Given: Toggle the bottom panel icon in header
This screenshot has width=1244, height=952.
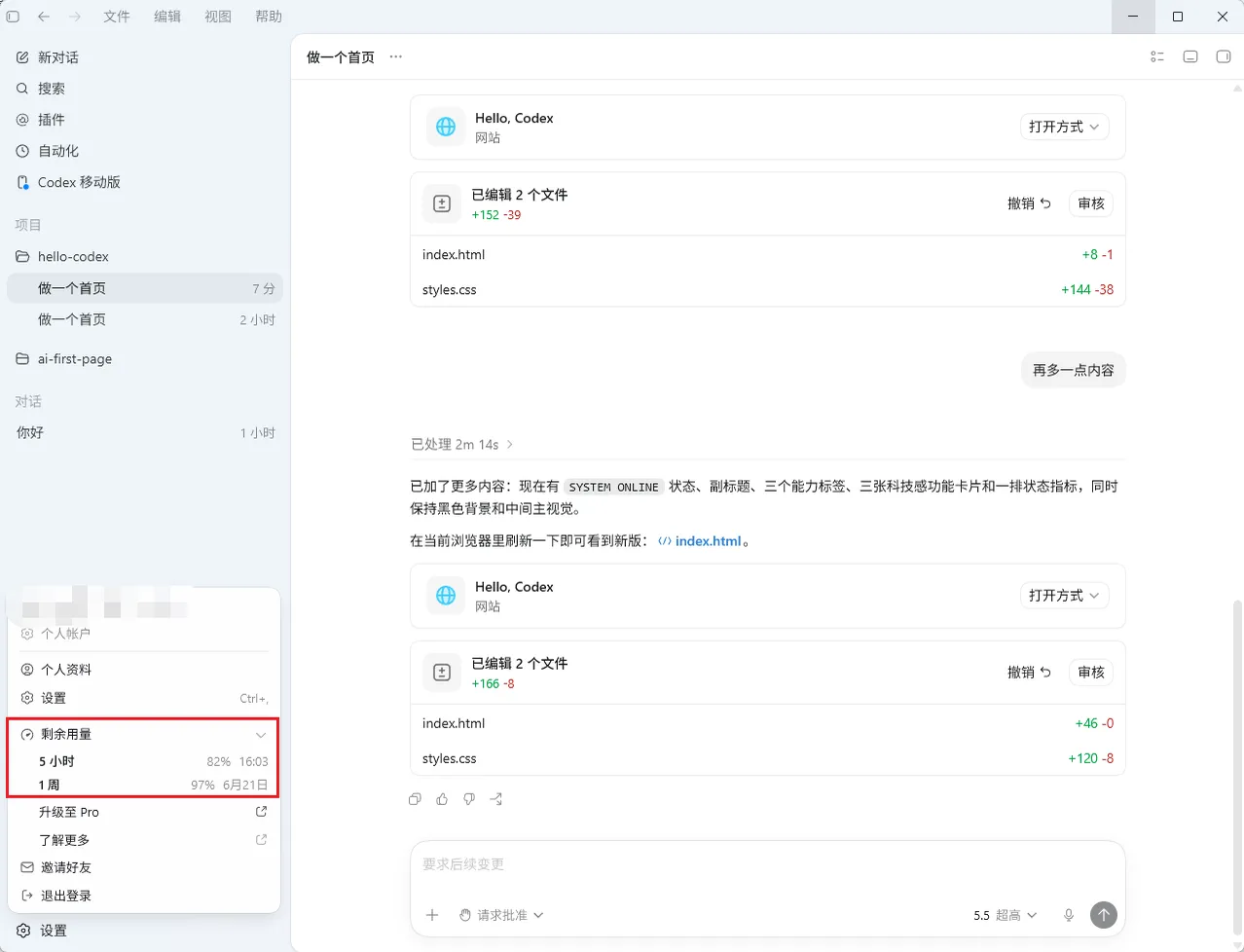Looking at the screenshot, I should 1190,56.
